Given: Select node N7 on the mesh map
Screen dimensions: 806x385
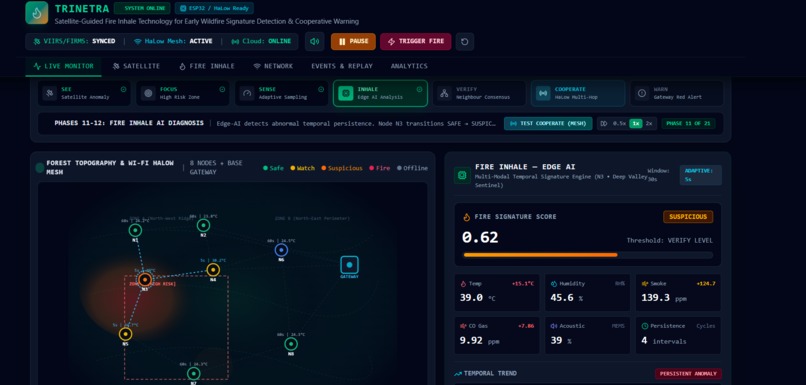Looking at the screenshot, I should click(193, 374).
